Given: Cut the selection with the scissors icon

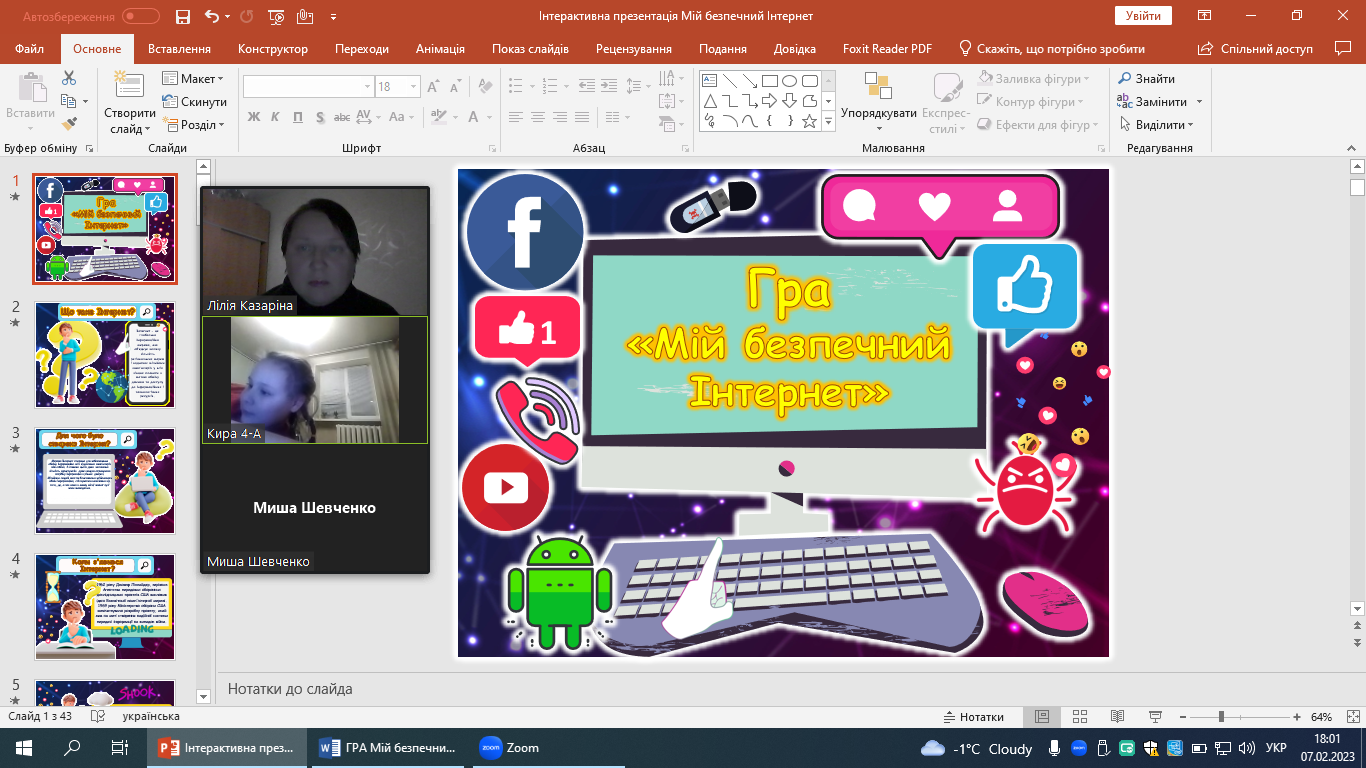Looking at the screenshot, I should [69, 78].
